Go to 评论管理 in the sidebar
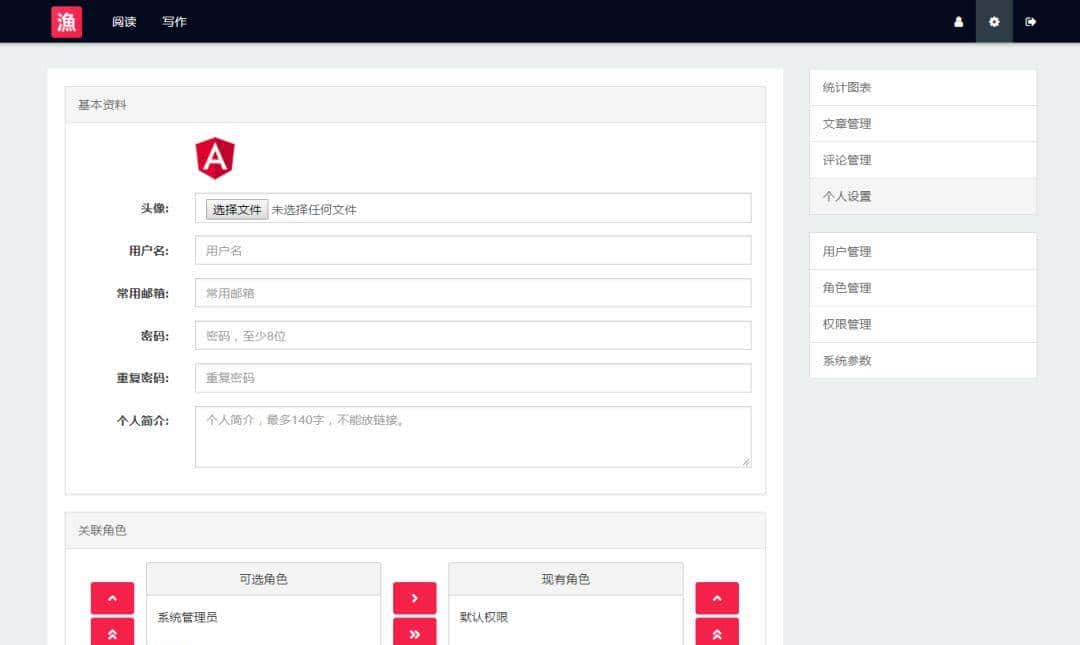The image size is (1080, 645). tap(923, 160)
